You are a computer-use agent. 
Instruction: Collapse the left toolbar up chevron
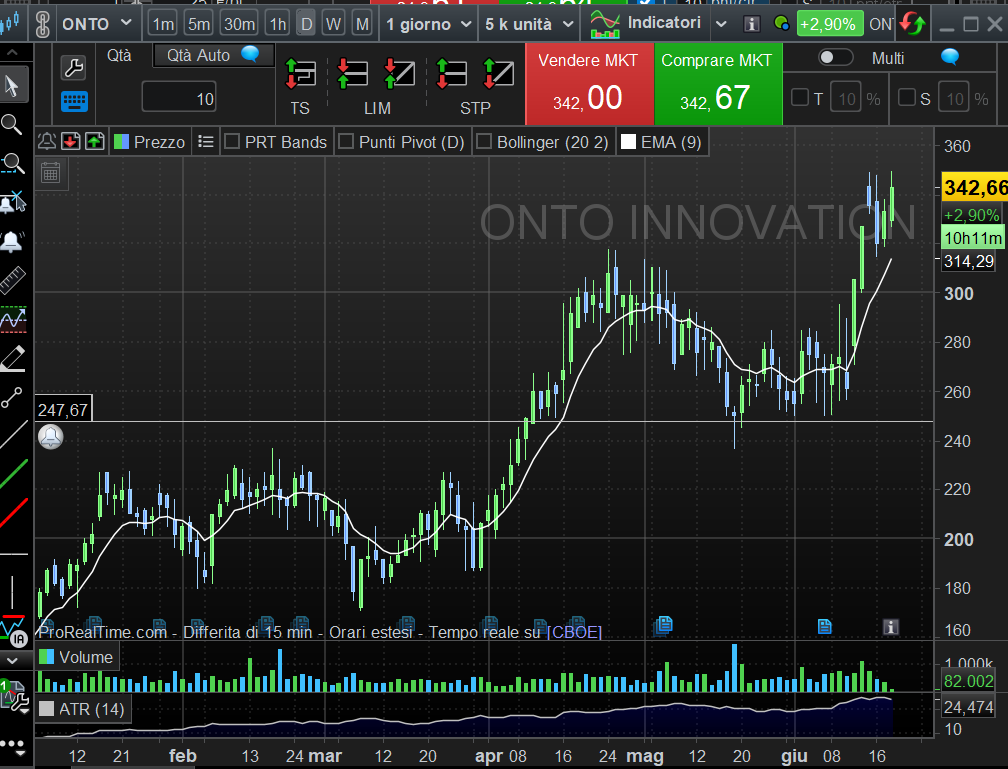[12, 52]
